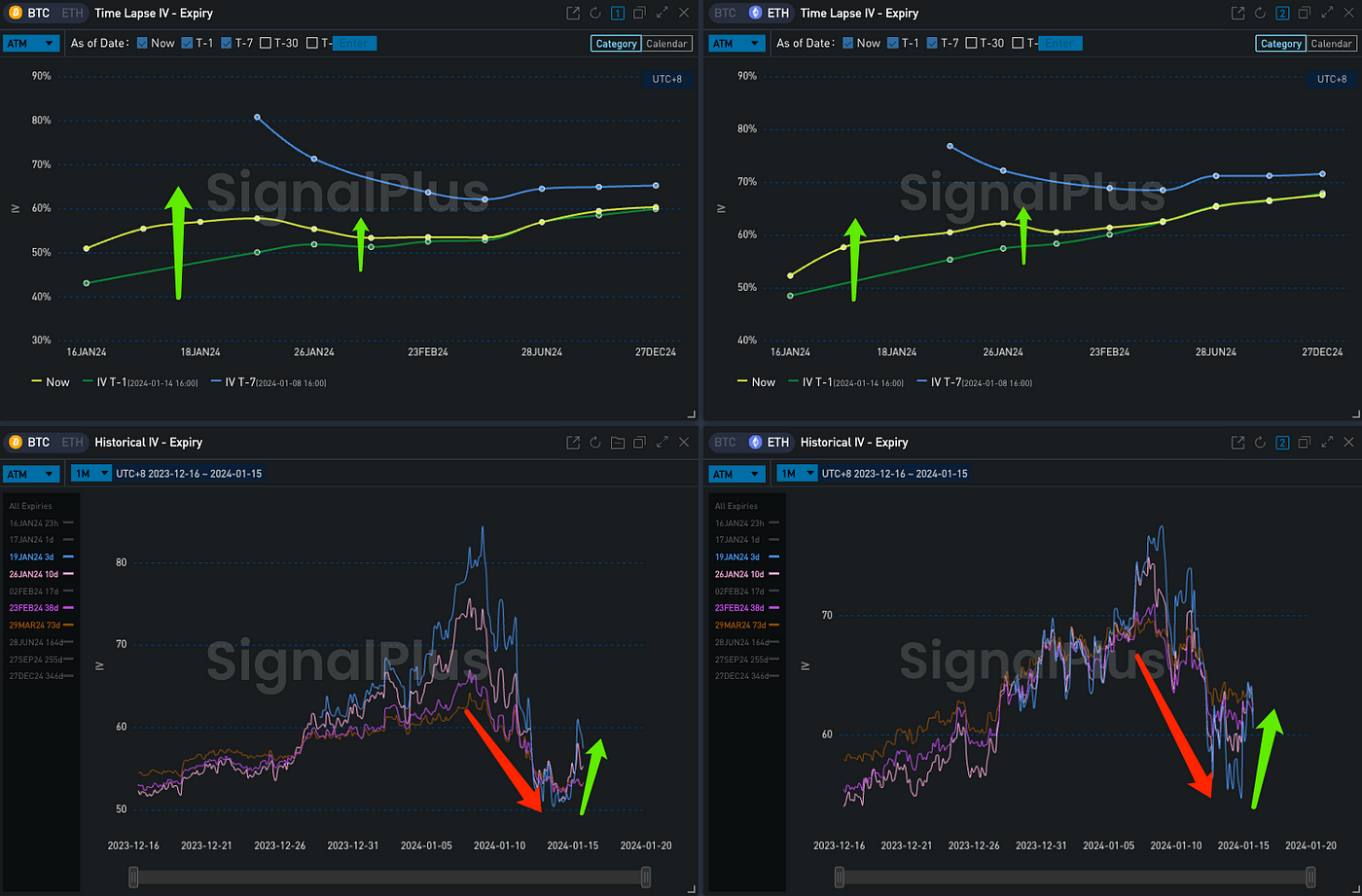Refresh the BTC Time Lapse IV chart
The width and height of the screenshot is (1362, 896).
click(594, 14)
